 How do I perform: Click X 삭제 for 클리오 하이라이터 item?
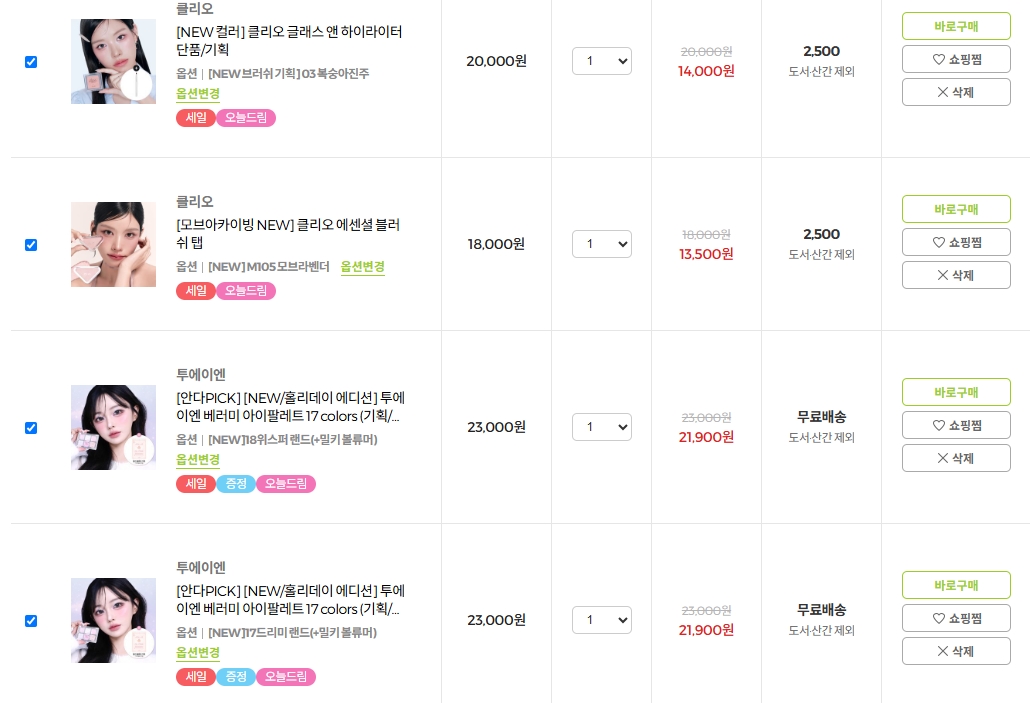[x=956, y=92]
